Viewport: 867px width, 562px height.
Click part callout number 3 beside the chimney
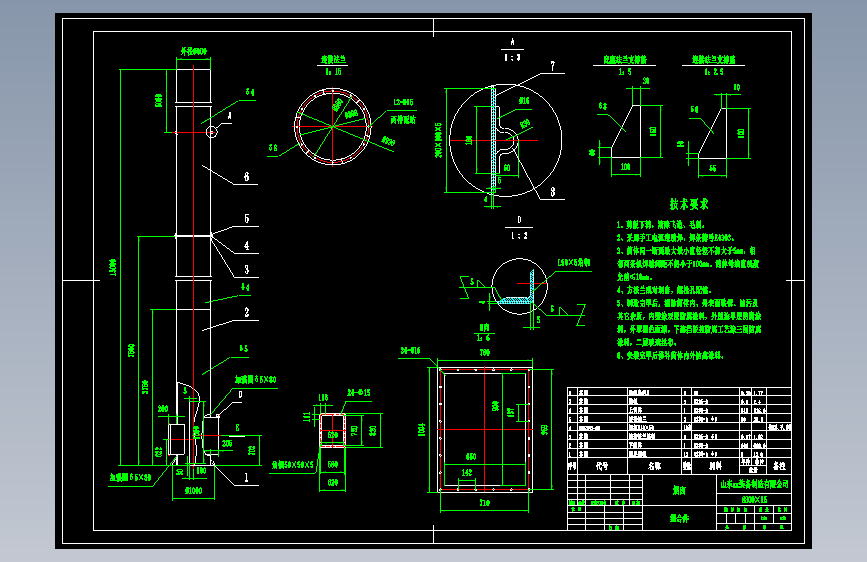pyautogui.click(x=247, y=269)
